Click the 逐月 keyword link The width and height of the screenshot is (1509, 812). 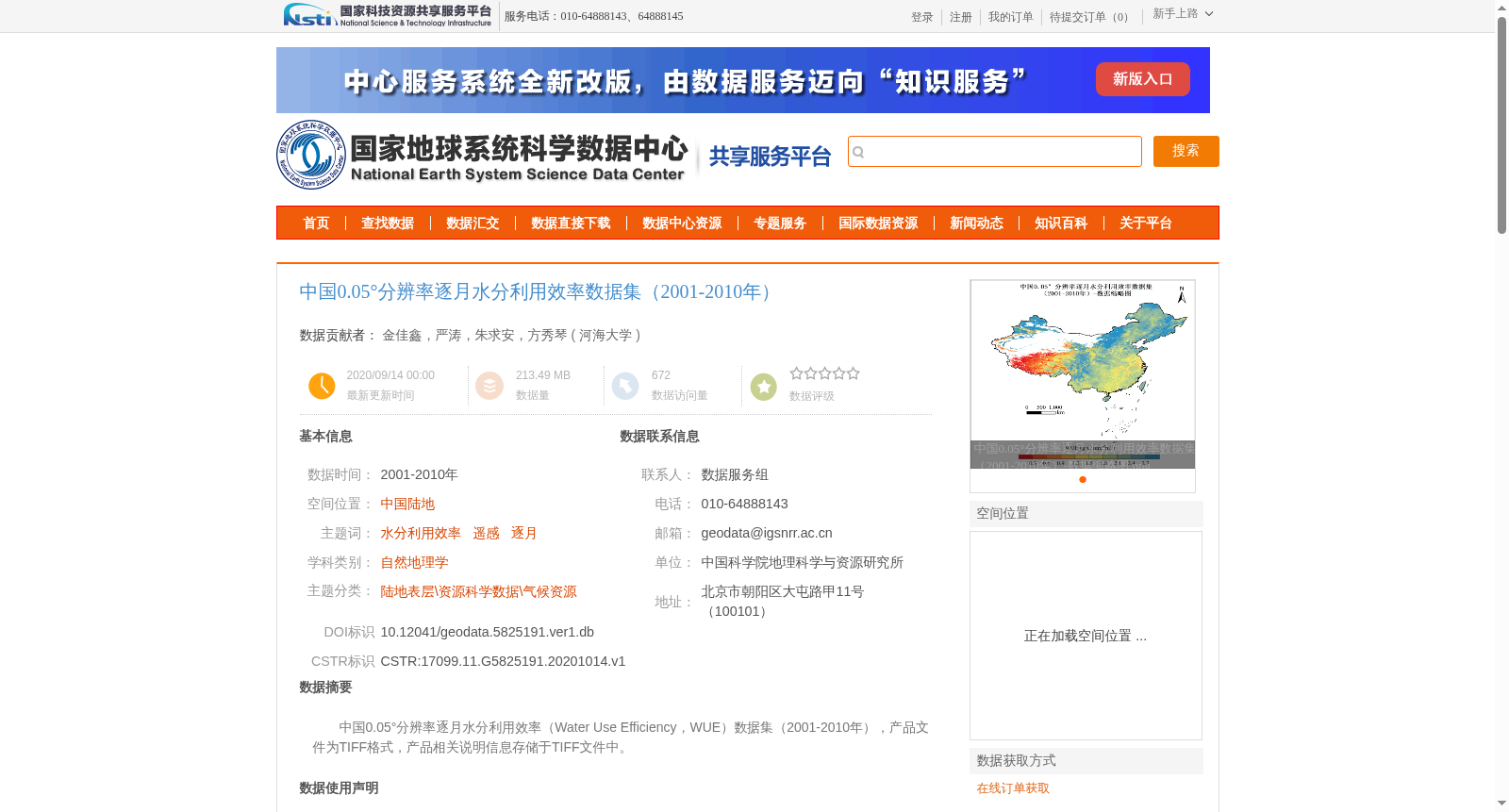click(523, 534)
